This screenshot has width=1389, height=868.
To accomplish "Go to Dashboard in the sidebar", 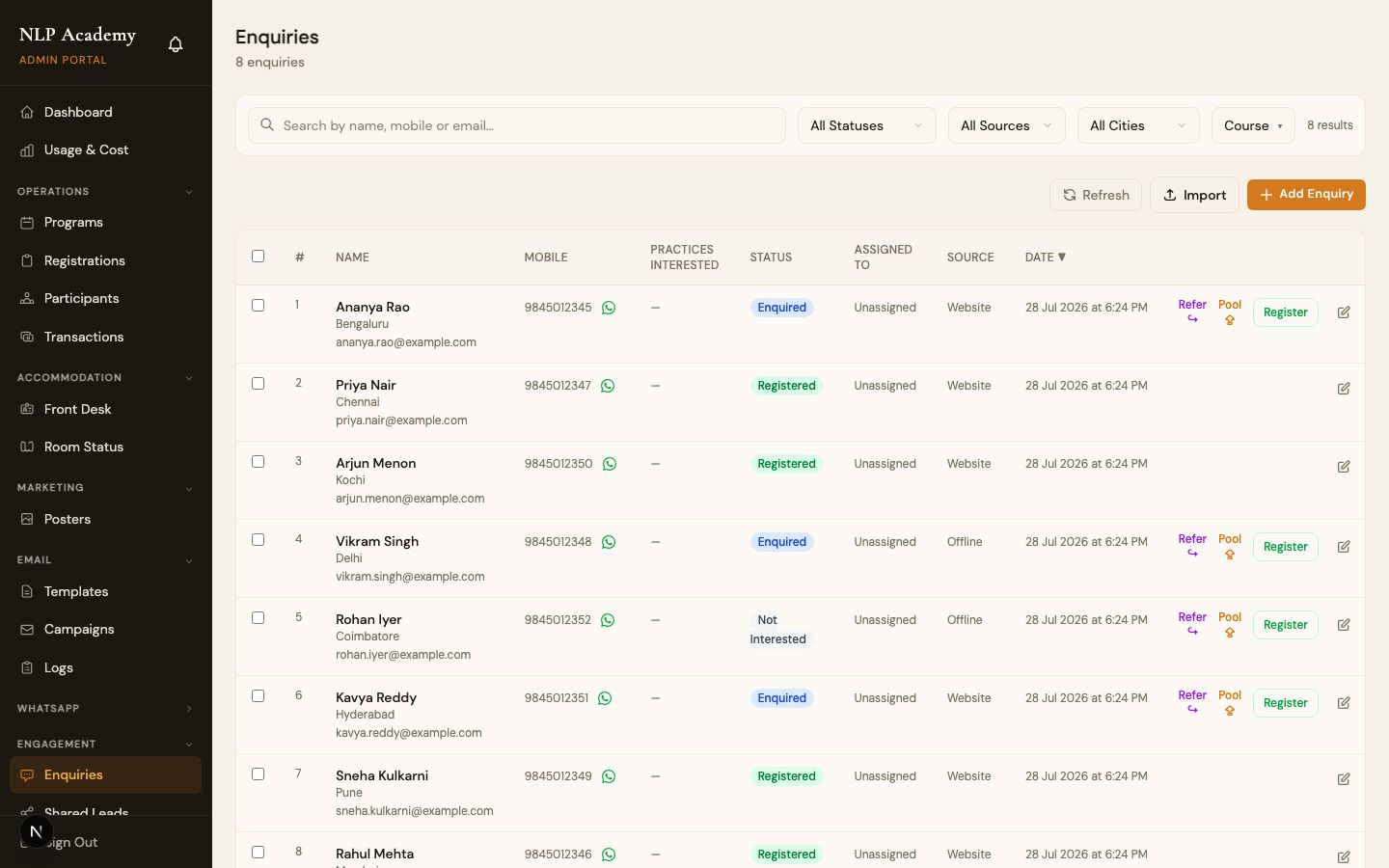I will [x=105, y=112].
